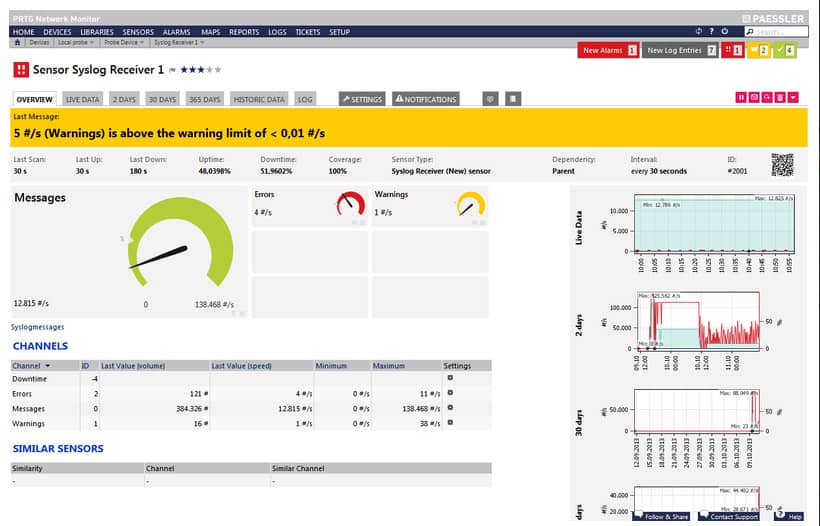Click the yellow warning sensors counter
The width and height of the screenshot is (820, 526).
(x=758, y=50)
